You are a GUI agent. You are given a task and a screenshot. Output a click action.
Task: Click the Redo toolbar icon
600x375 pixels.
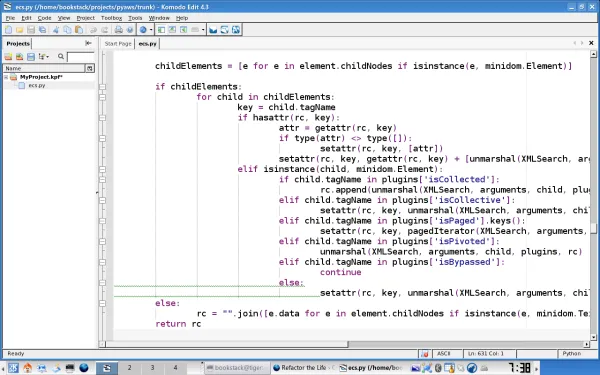point(104,30)
